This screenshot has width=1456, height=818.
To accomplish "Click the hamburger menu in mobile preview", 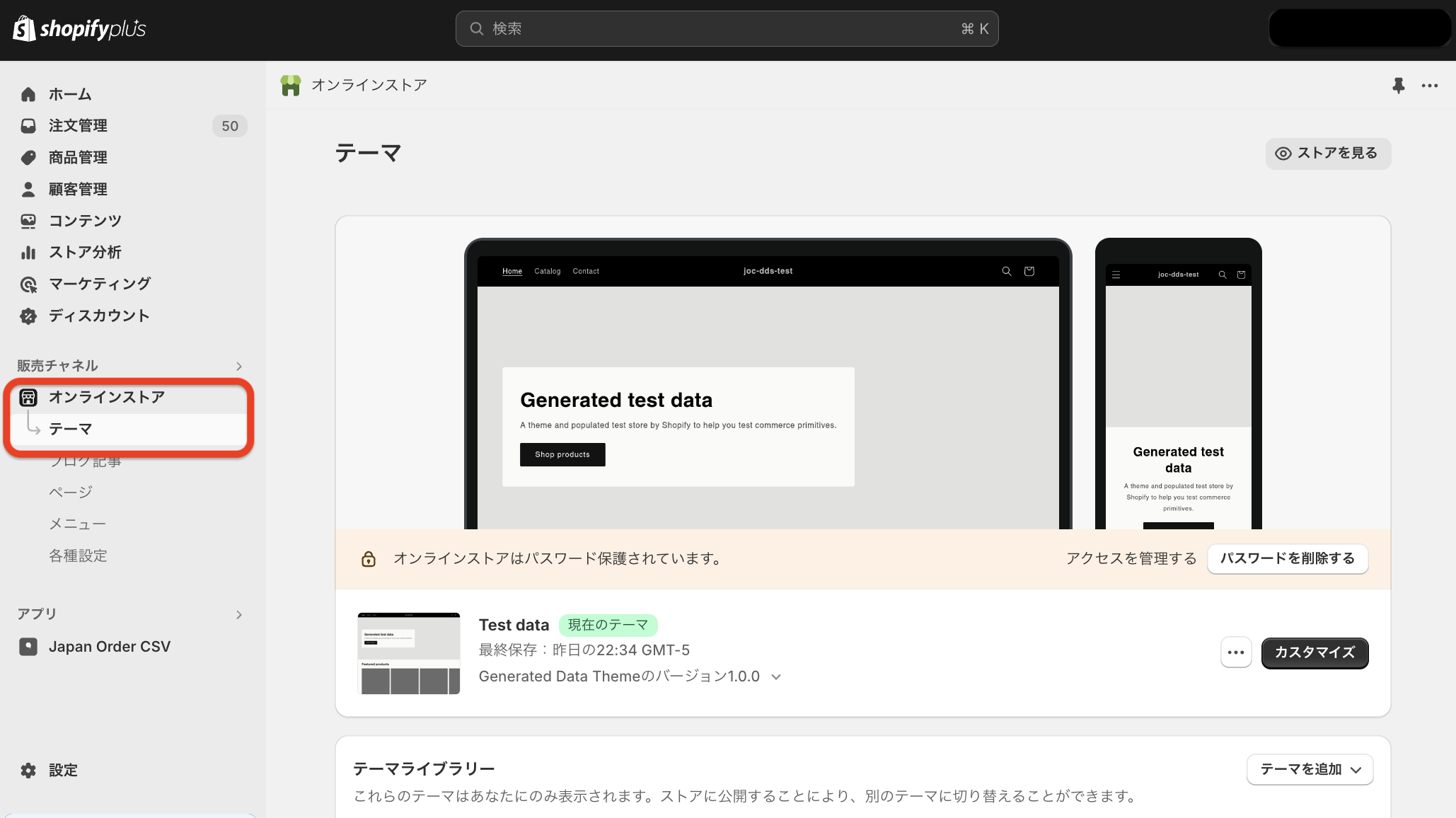I will click(1116, 275).
